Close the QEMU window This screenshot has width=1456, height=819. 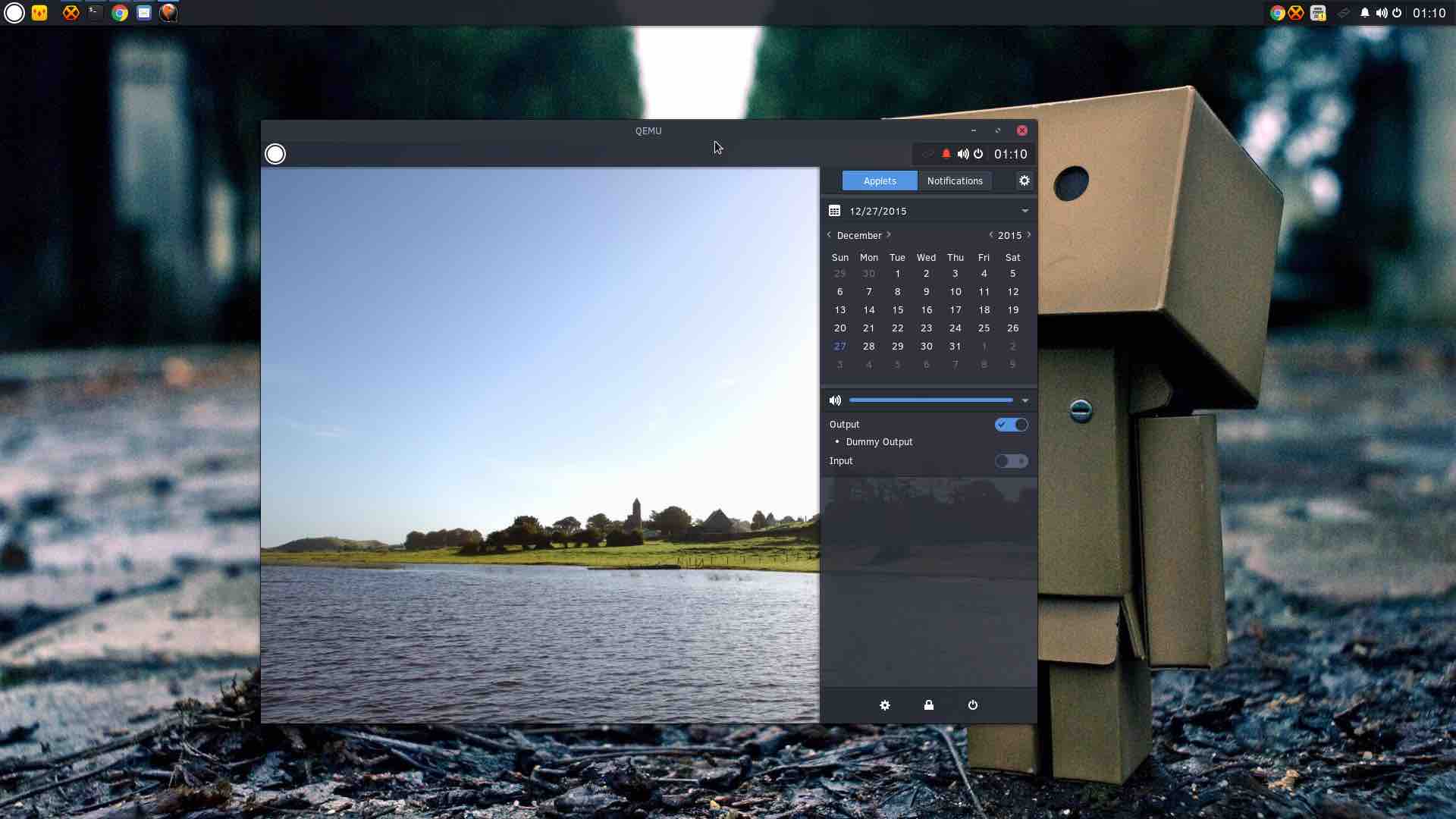[1022, 130]
